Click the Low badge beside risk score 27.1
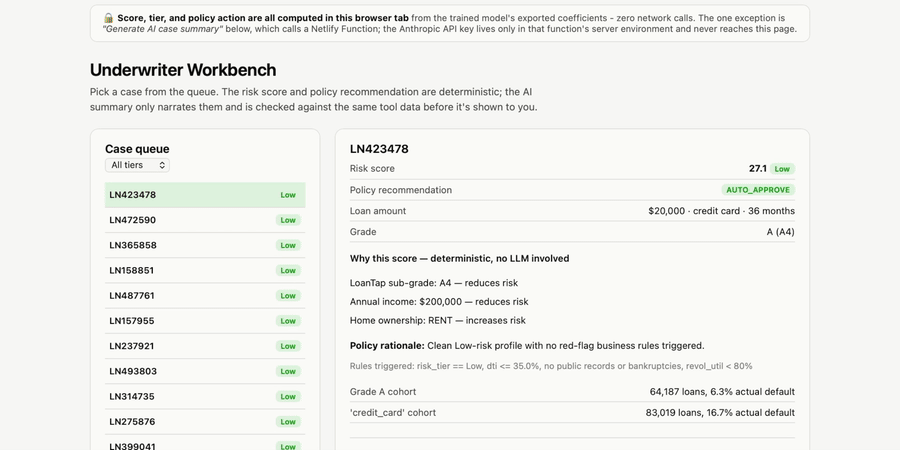This screenshot has height=450, width=900. [x=782, y=169]
